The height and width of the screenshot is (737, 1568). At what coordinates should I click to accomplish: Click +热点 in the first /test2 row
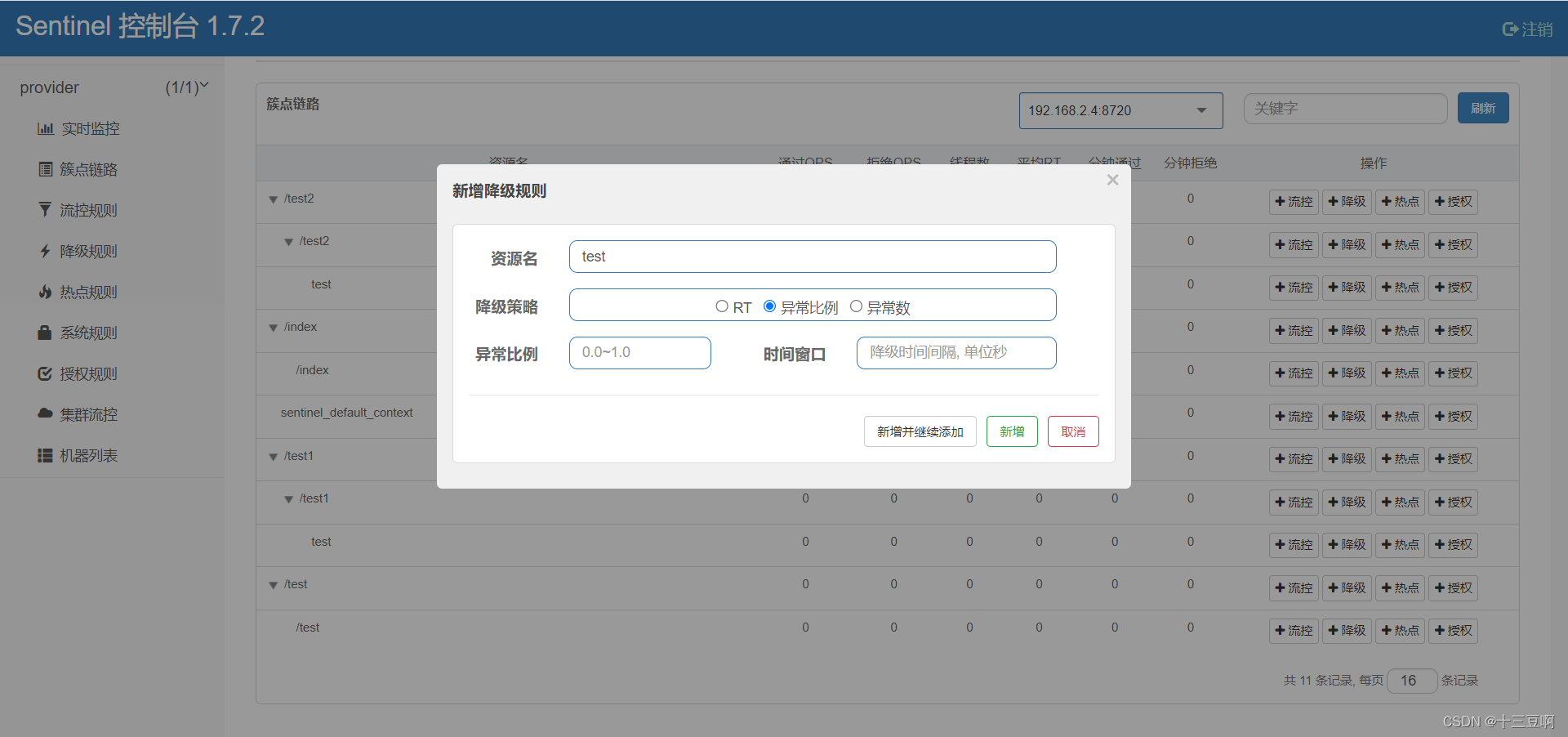pyautogui.click(x=1400, y=202)
